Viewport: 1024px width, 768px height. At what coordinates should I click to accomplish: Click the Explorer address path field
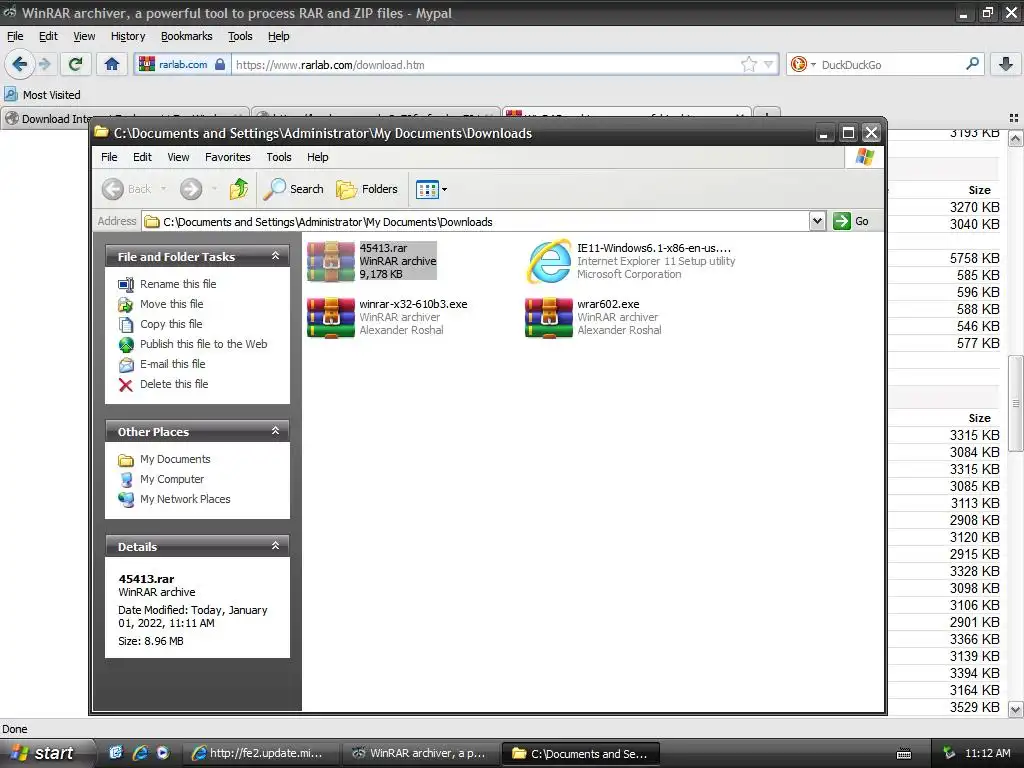click(475, 221)
